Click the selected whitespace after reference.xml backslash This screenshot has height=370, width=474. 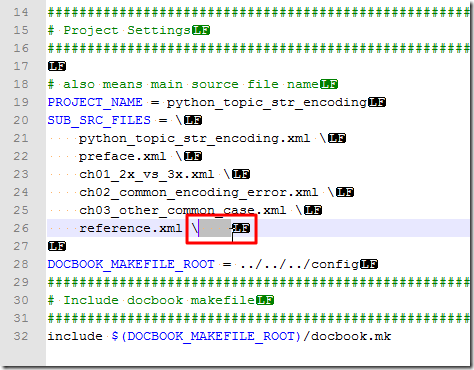[x=215, y=228]
